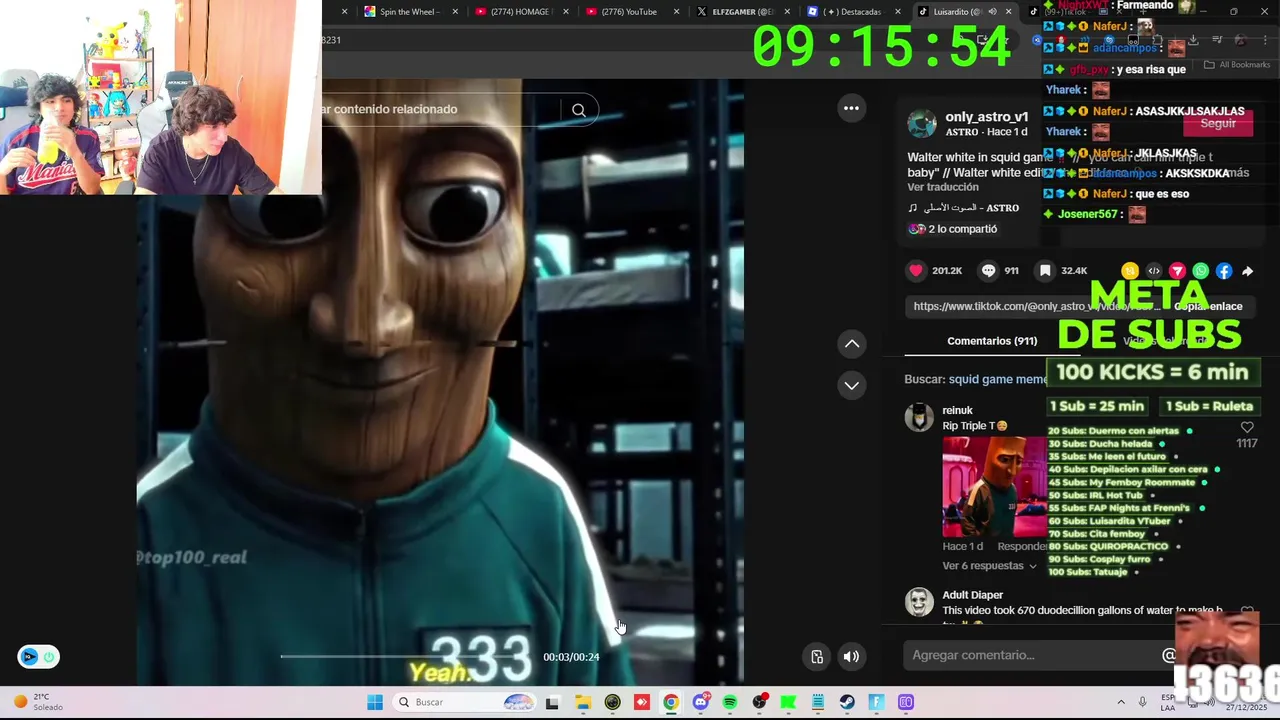
Task: Click the search magnifier icon in TikTok
Action: point(579,110)
